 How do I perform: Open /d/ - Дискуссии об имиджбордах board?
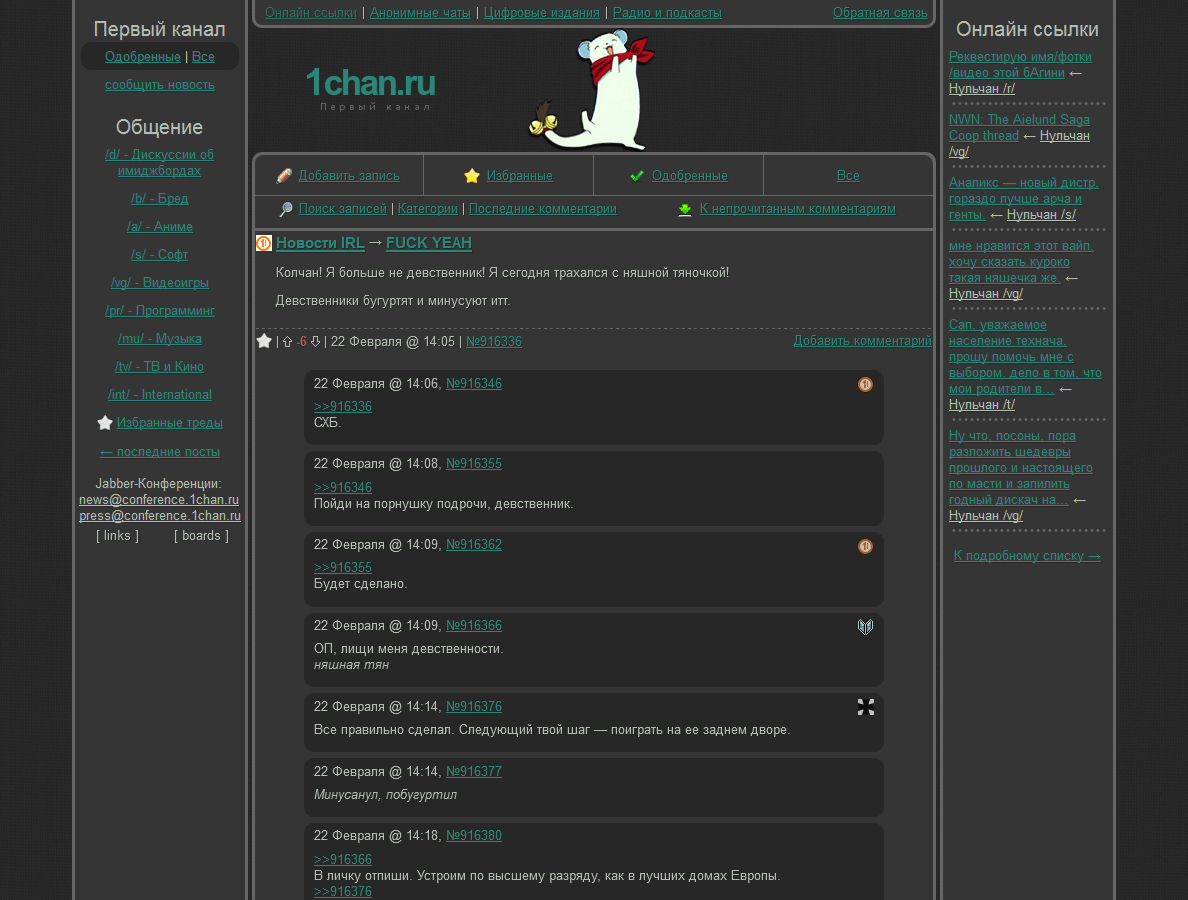point(159,163)
